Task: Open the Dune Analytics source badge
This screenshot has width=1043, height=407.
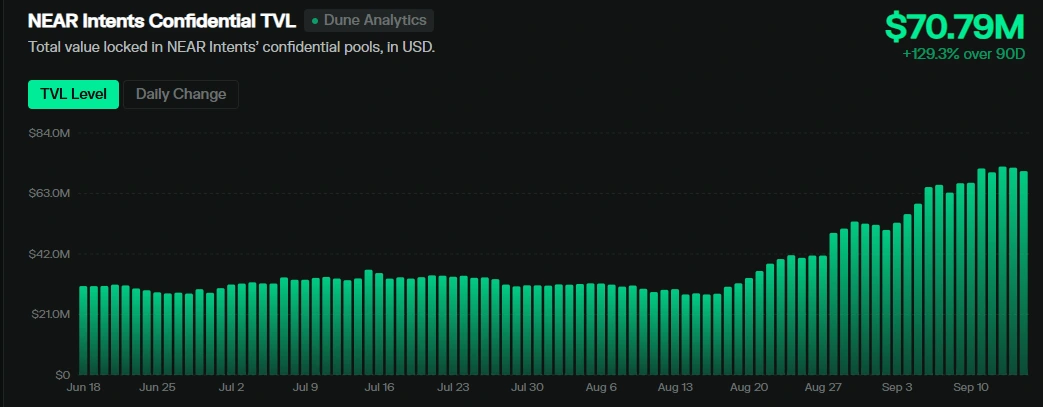Action: [x=369, y=21]
